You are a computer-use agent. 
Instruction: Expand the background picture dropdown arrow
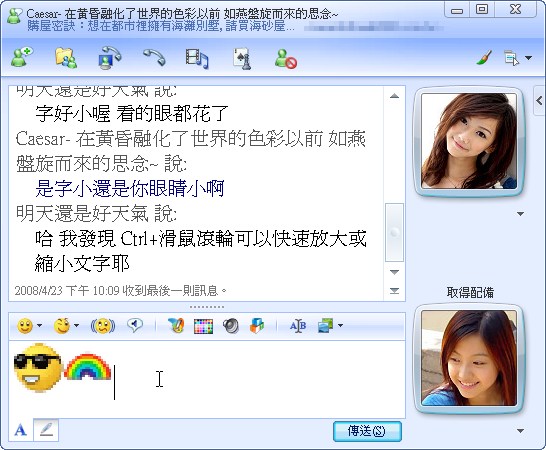click(x=340, y=326)
